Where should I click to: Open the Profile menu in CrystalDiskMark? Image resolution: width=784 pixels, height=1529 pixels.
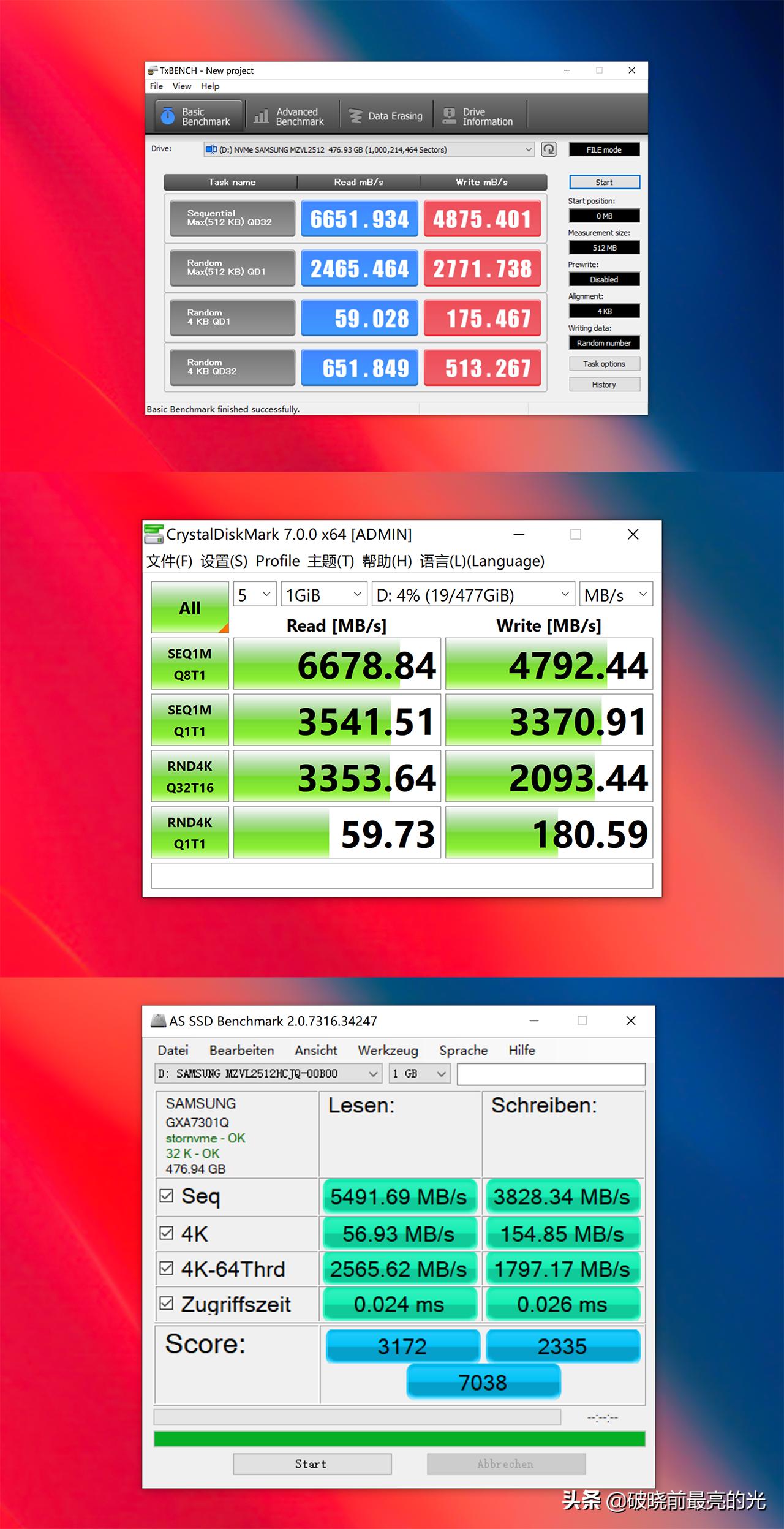[278, 561]
